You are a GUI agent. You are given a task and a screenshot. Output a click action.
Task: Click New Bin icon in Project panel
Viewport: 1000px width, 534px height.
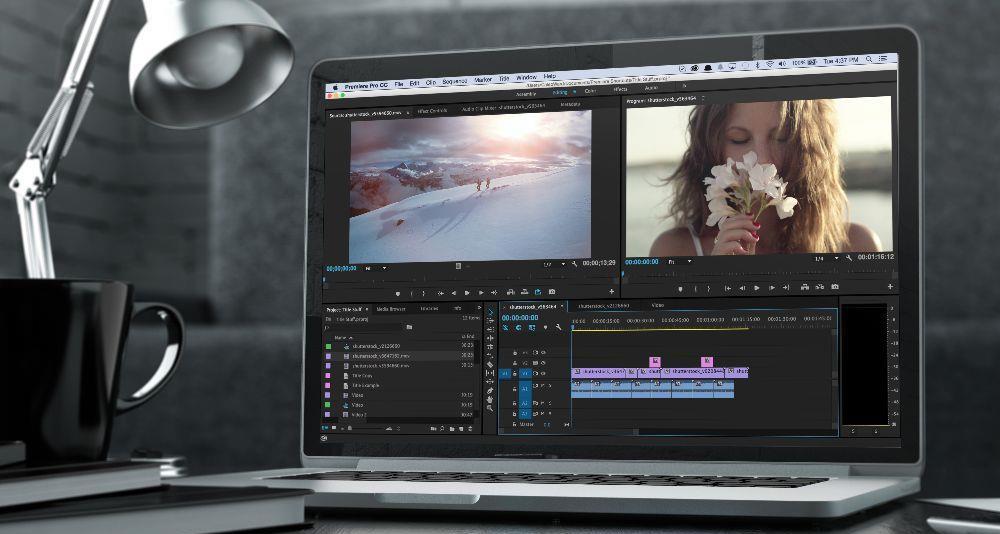452,429
